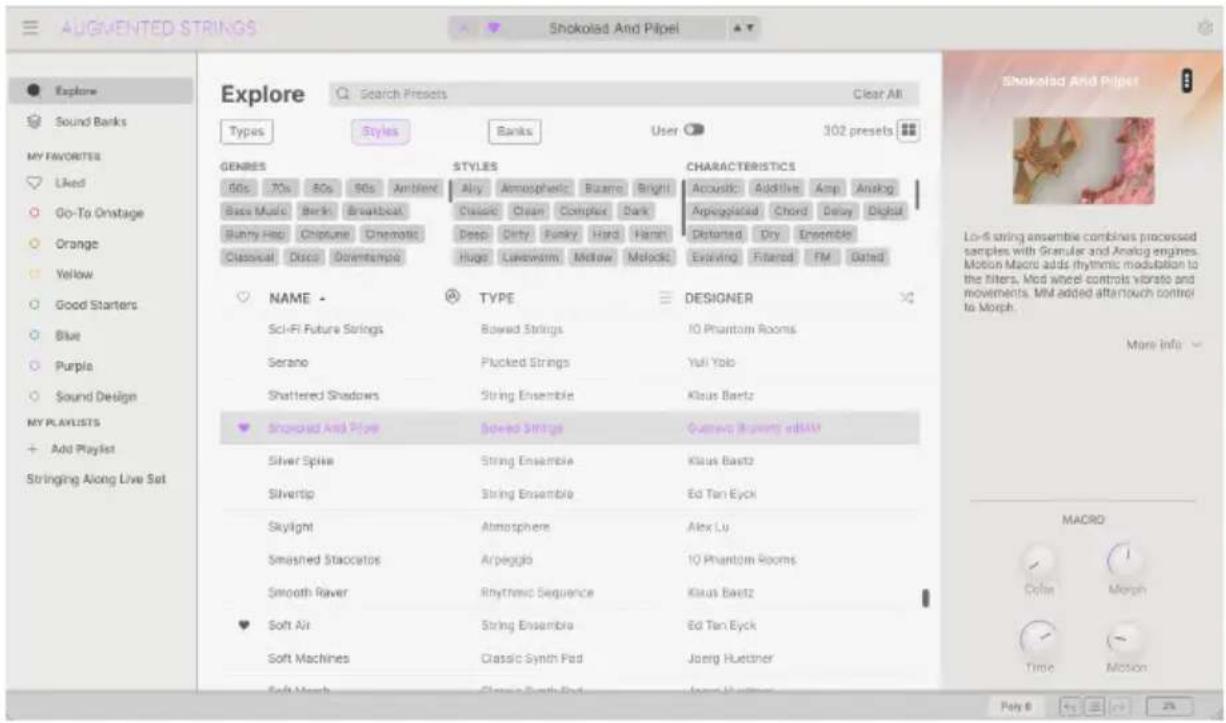This screenshot has height=723, width=1226.
Task: Click the shuffle presets icon
Action: click(x=907, y=298)
